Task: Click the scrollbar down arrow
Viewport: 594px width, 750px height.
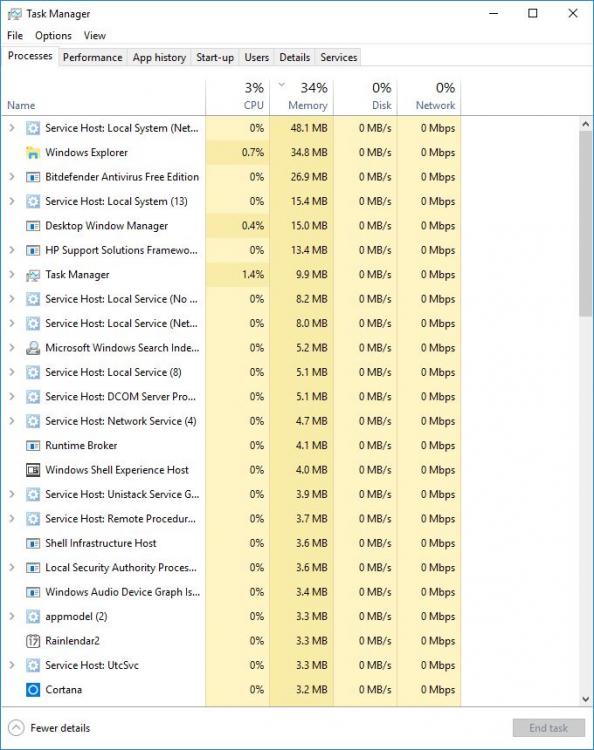Action: pyautogui.click(x=585, y=699)
